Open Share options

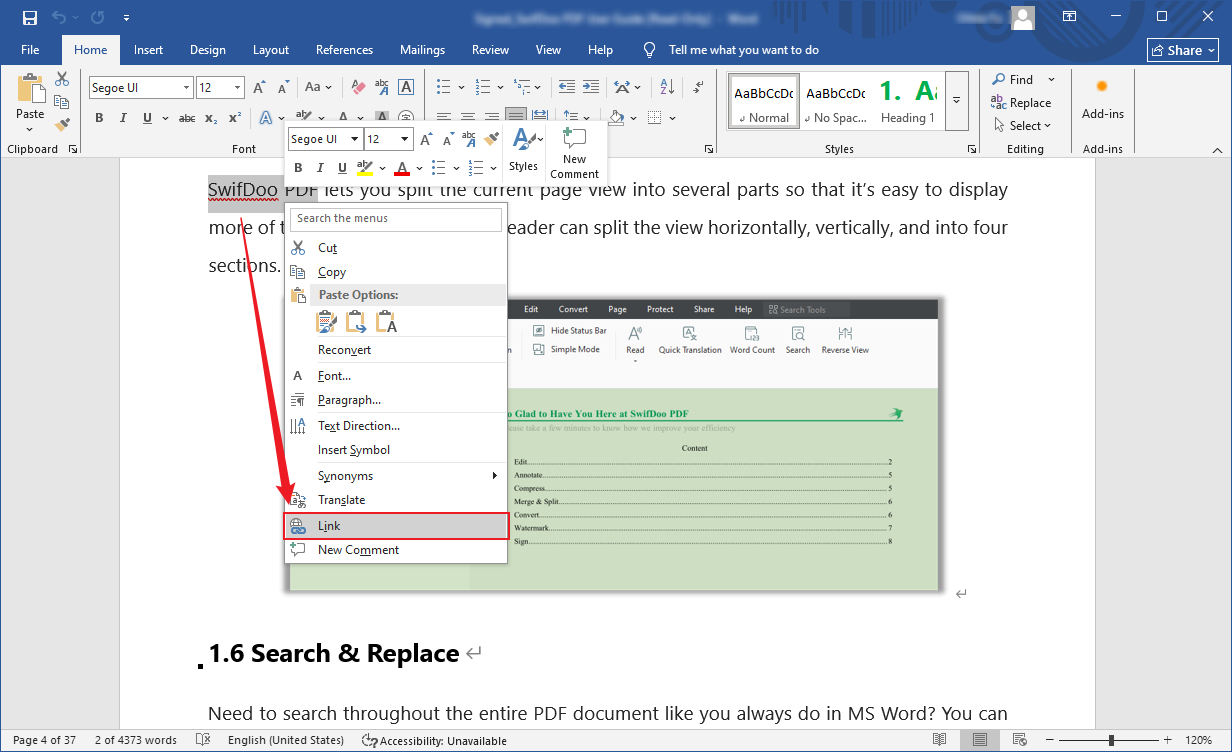pos(1182,49)
